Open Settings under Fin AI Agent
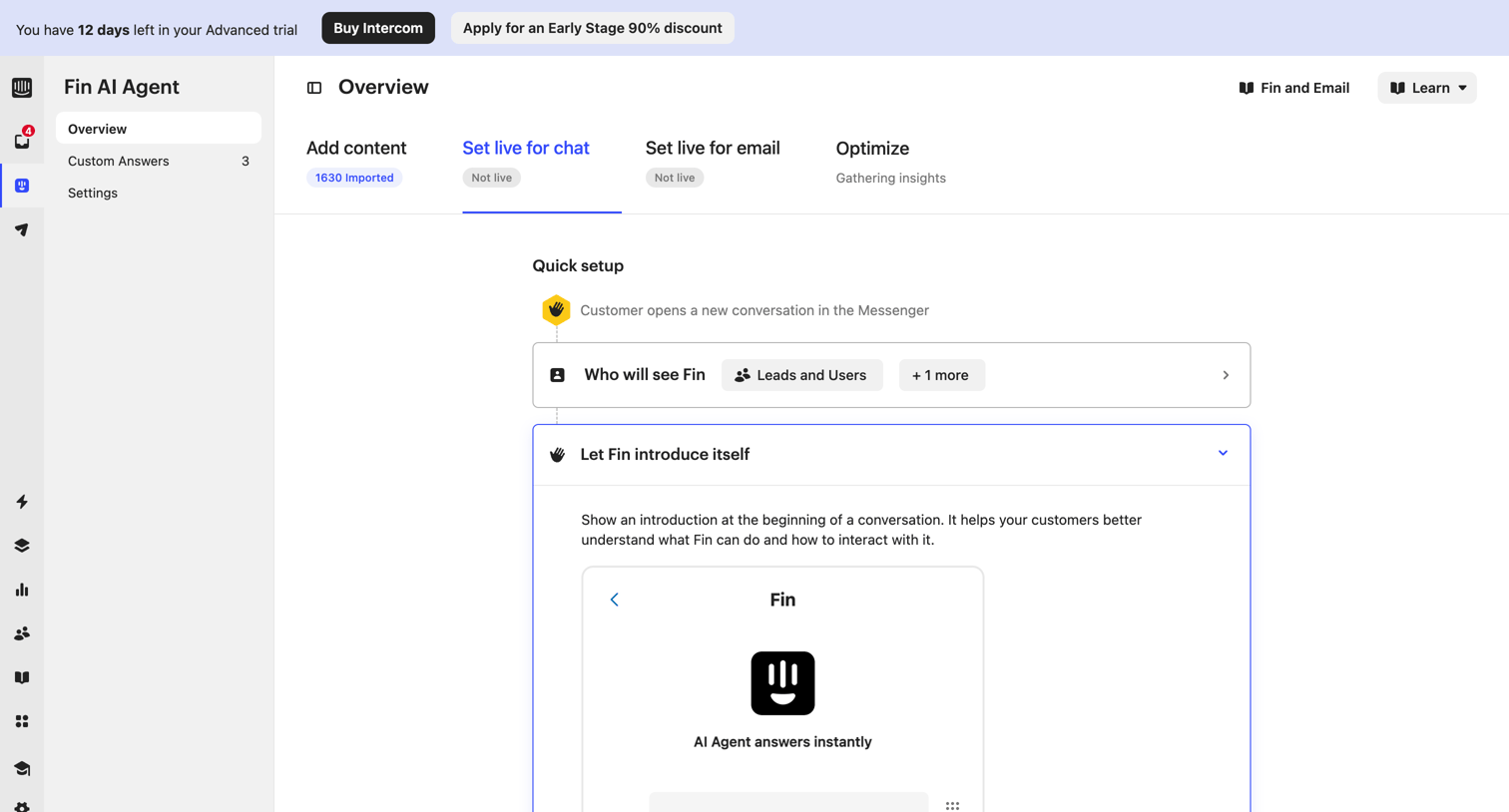Screen dimensions: 1509x812 click(x=159, y=193)
